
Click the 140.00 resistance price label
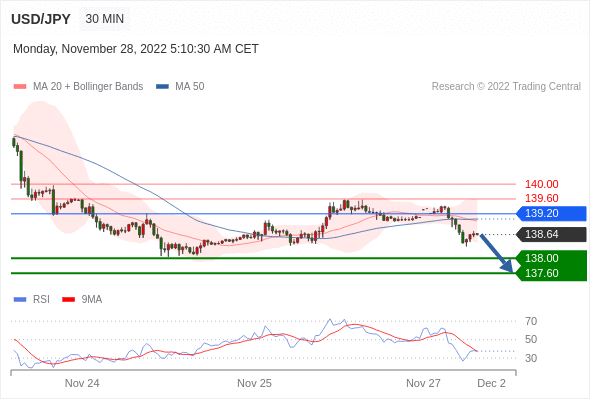[x=541, y=184]
